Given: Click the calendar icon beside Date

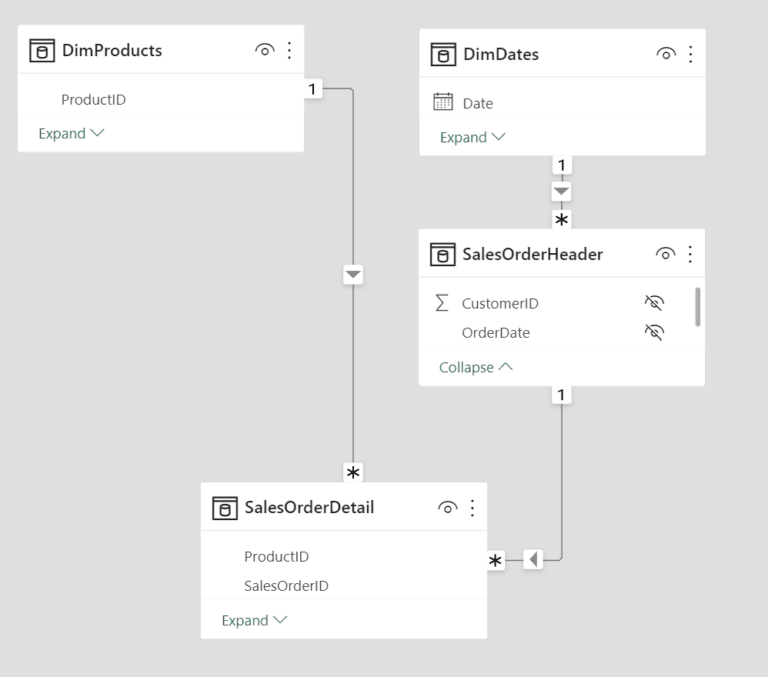Looking at the screenshot, I should [x=443, y=102].
